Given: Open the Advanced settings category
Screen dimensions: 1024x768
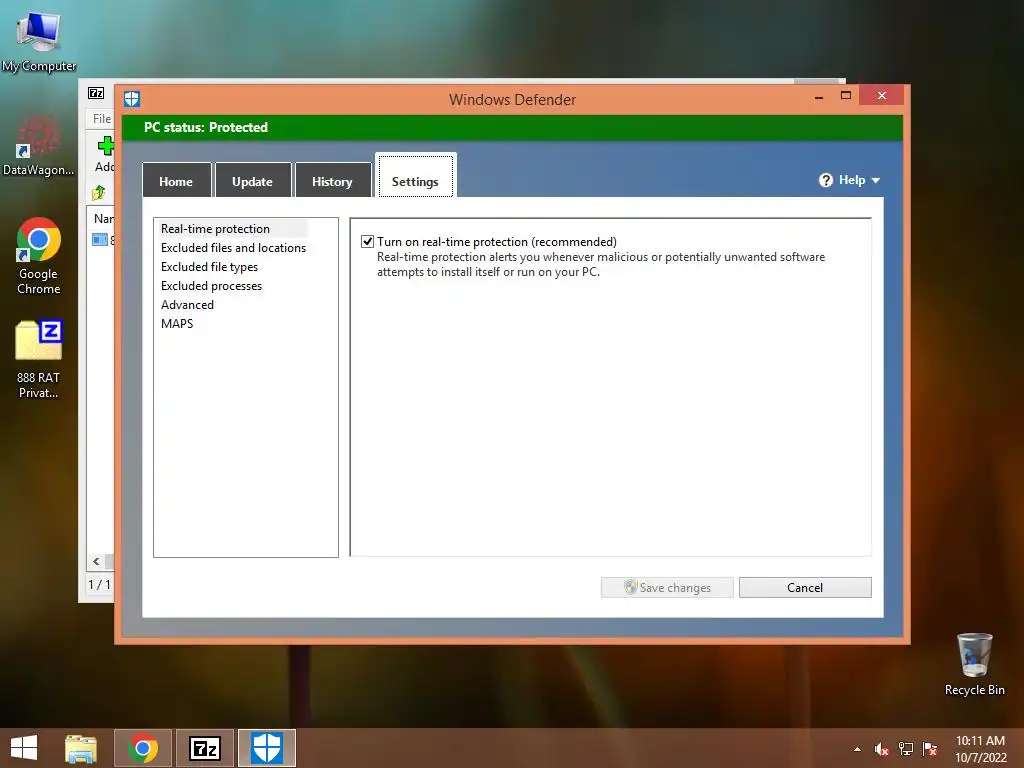Looking at the screenshot, I should click(x=187, y=304).
